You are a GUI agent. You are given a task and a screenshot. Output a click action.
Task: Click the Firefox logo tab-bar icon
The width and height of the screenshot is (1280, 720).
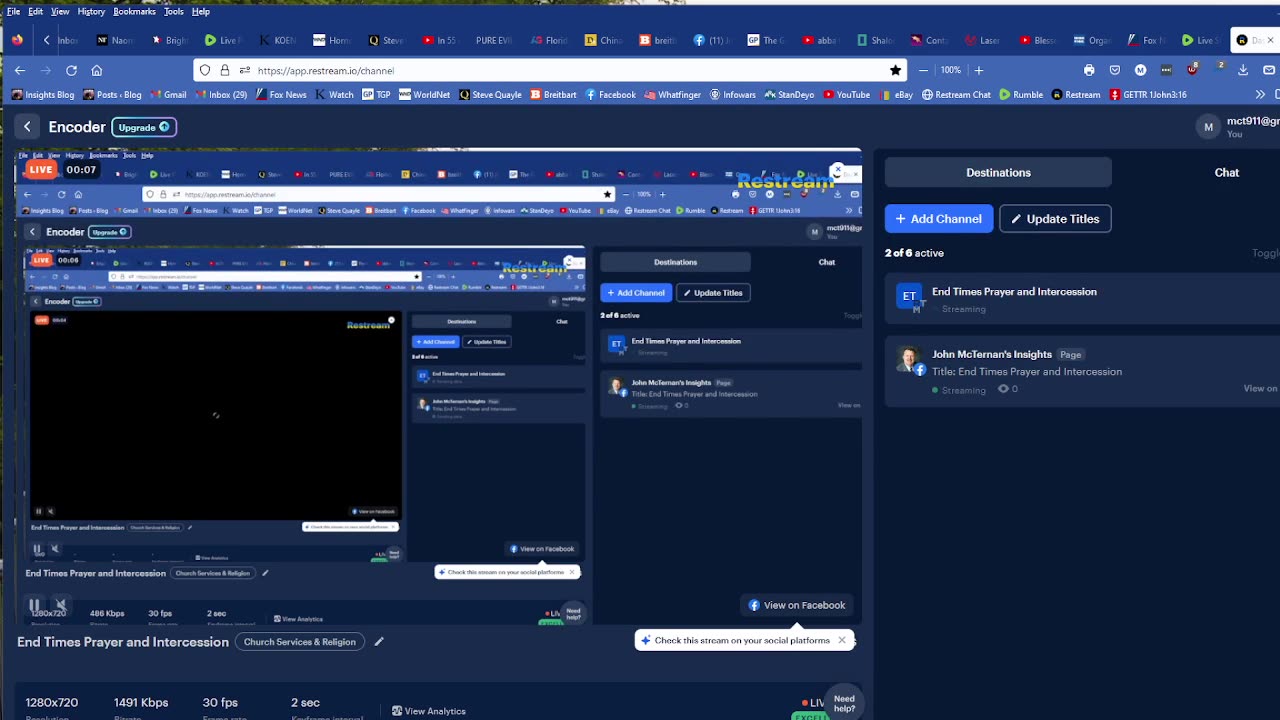pyautogui.click(x=17, y=40)
